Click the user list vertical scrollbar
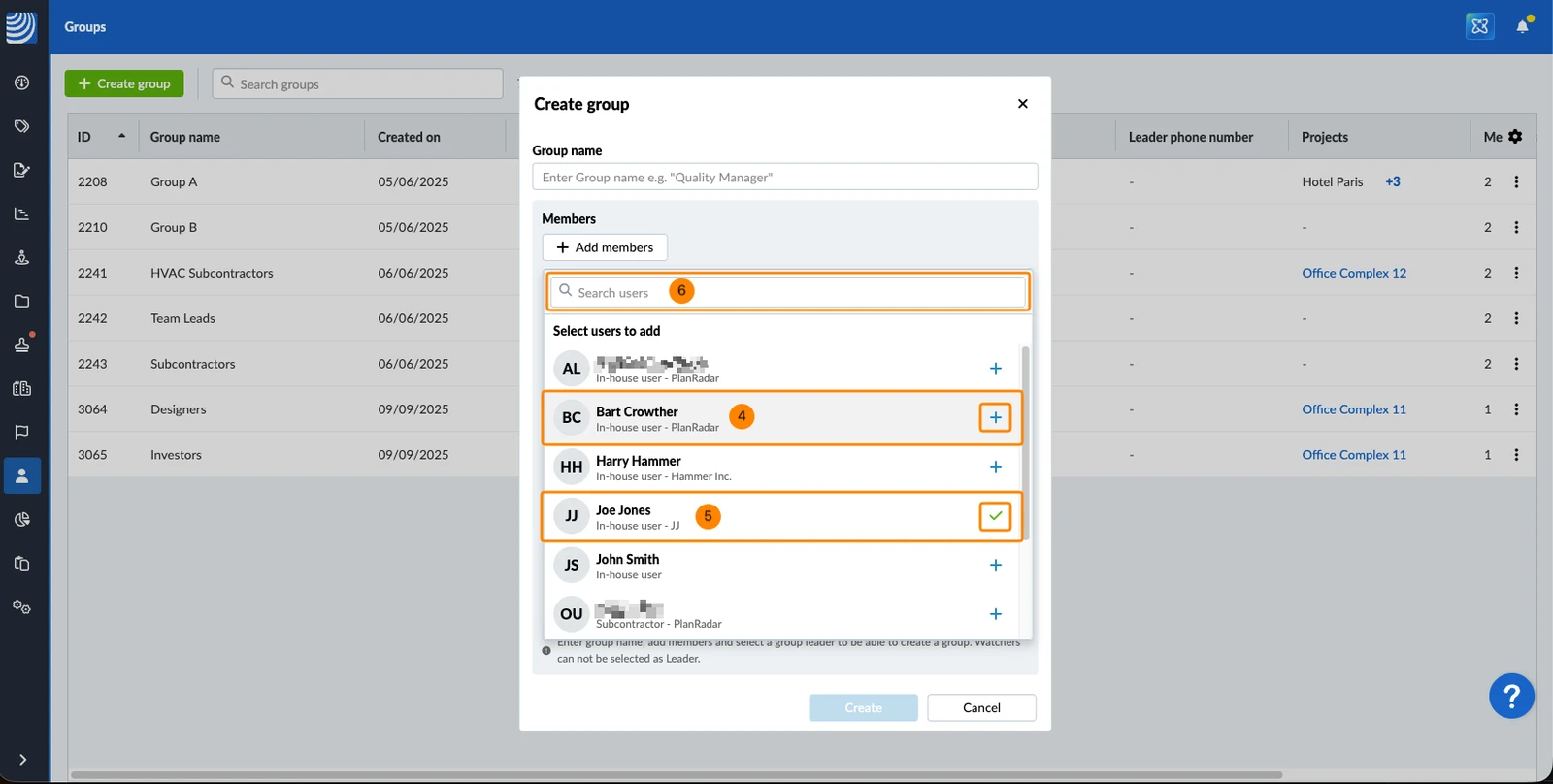Screen dimensions: 1553x784 click(1025, 442)
